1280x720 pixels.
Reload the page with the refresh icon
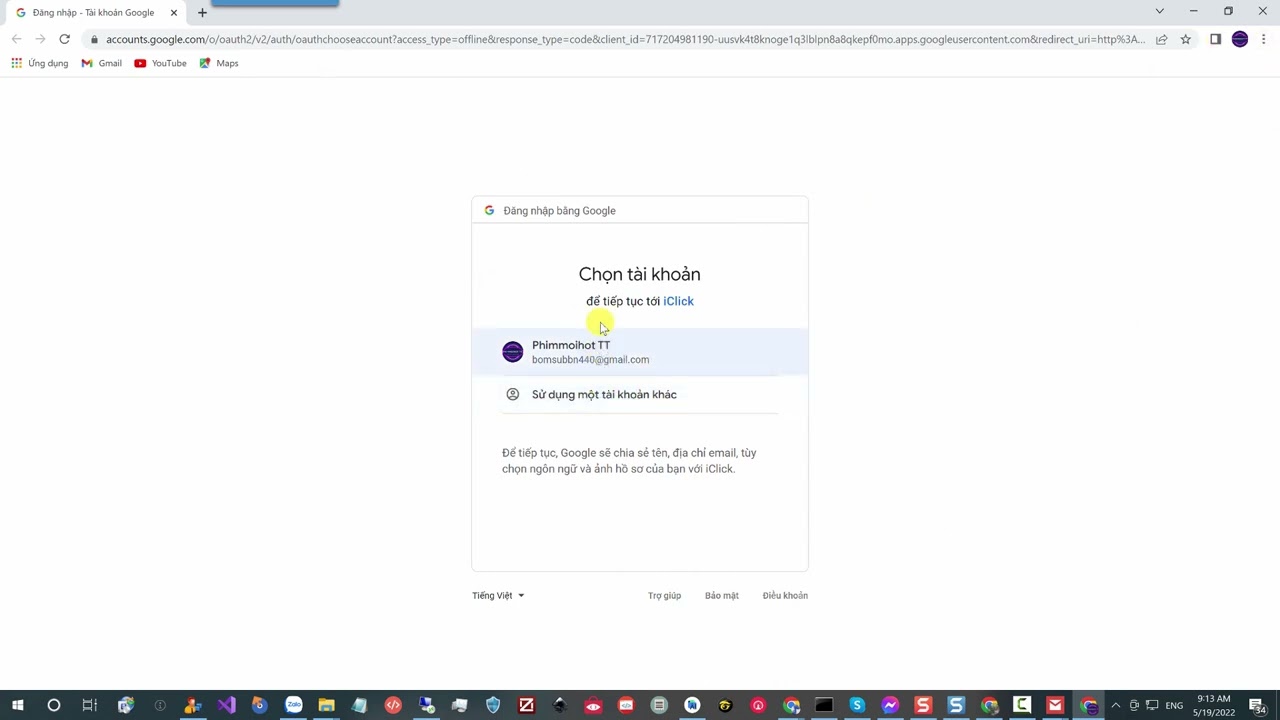point(64,39)
